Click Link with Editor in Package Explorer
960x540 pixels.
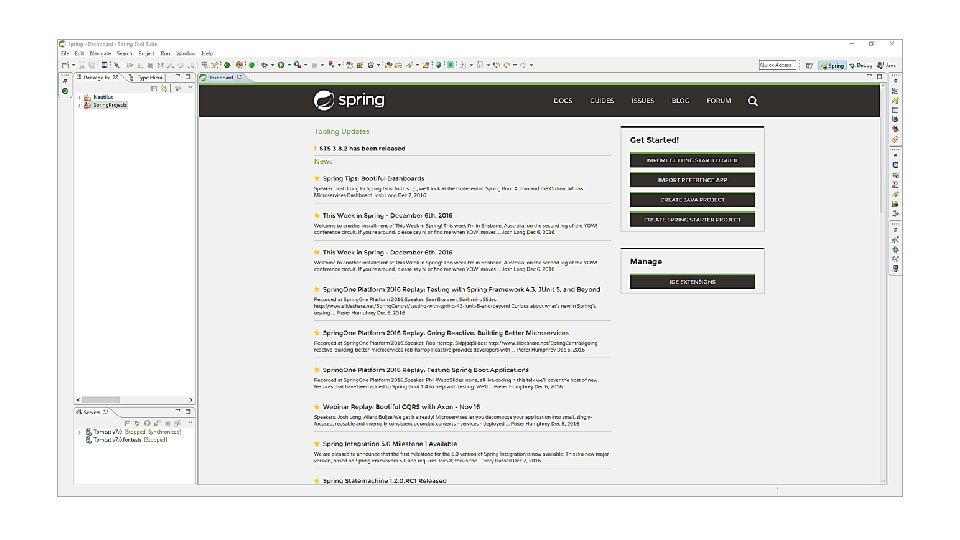pos(163,88)
